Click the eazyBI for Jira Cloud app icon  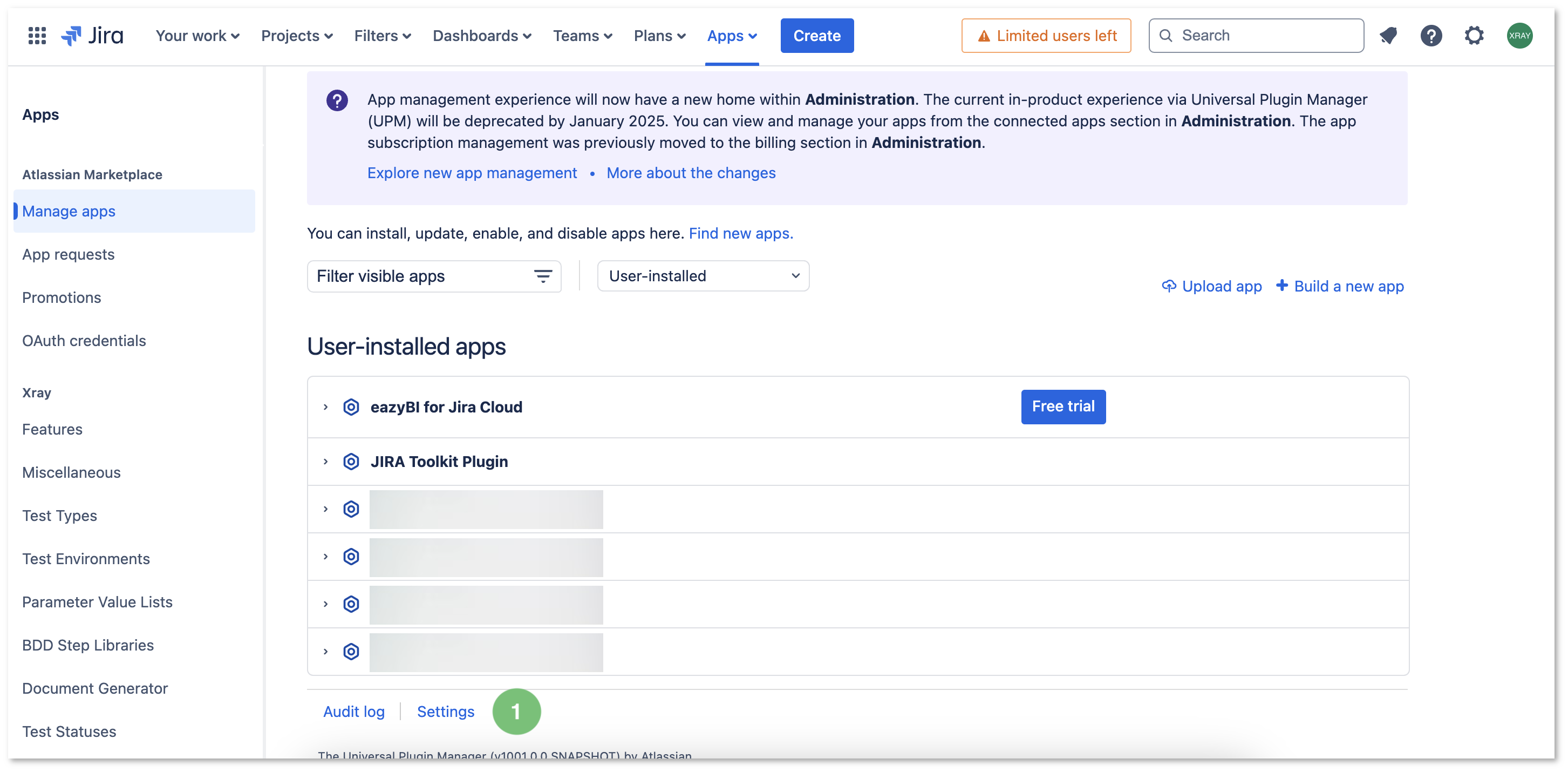(351, 407)
